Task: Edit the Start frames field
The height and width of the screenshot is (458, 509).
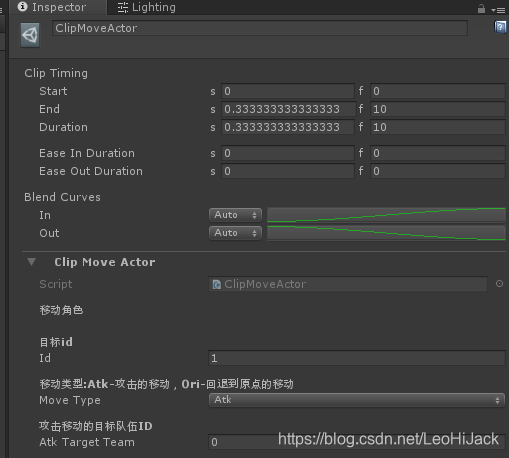Action: tap(438, 91)
